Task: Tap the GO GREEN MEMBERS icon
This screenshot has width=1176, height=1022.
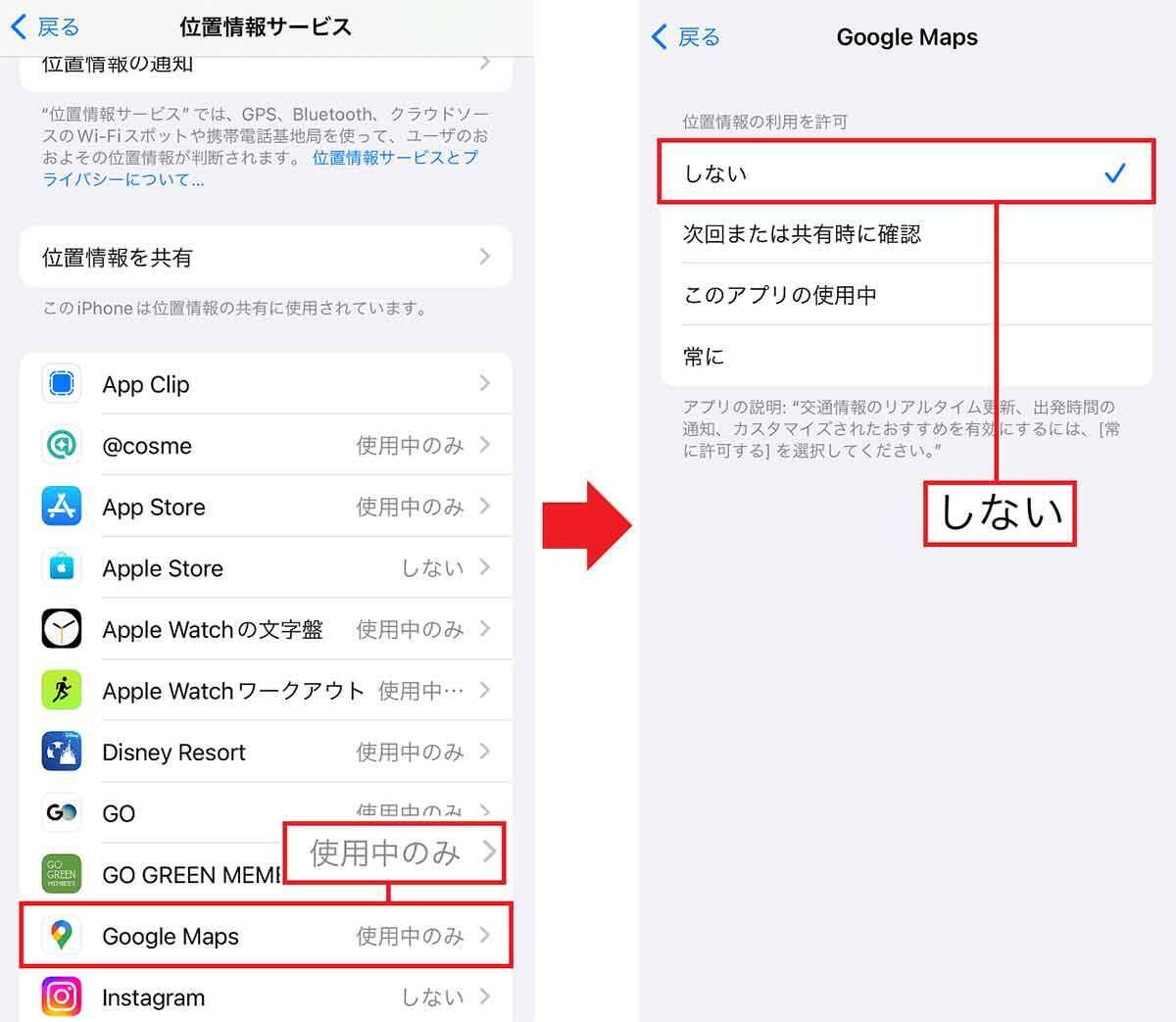Action: pyautogui.click(x=62, y=874)
